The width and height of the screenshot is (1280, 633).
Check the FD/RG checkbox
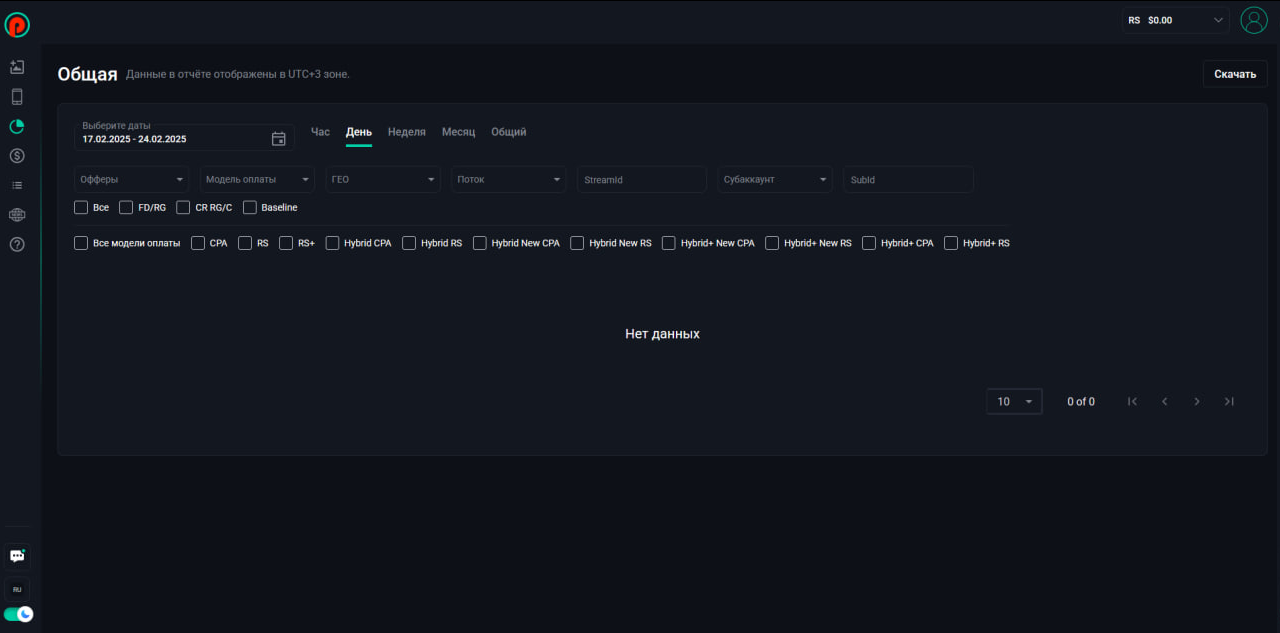126,208
